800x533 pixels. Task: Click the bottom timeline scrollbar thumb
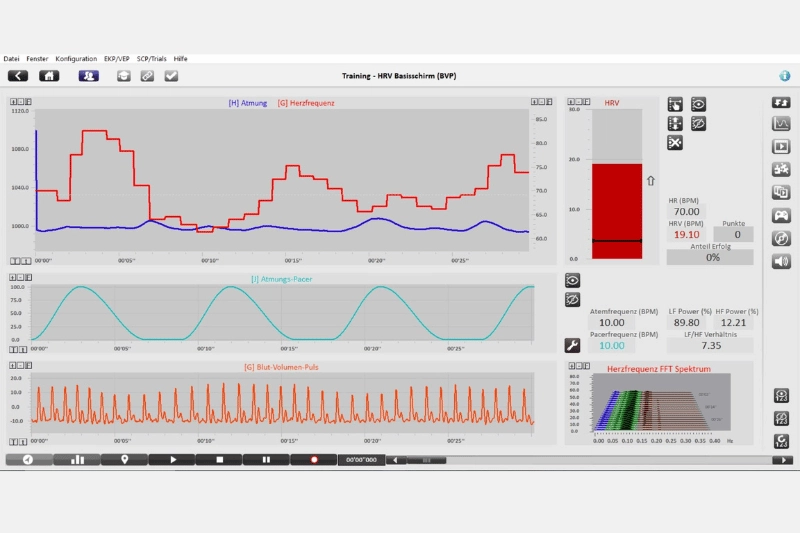click(427, 460)
